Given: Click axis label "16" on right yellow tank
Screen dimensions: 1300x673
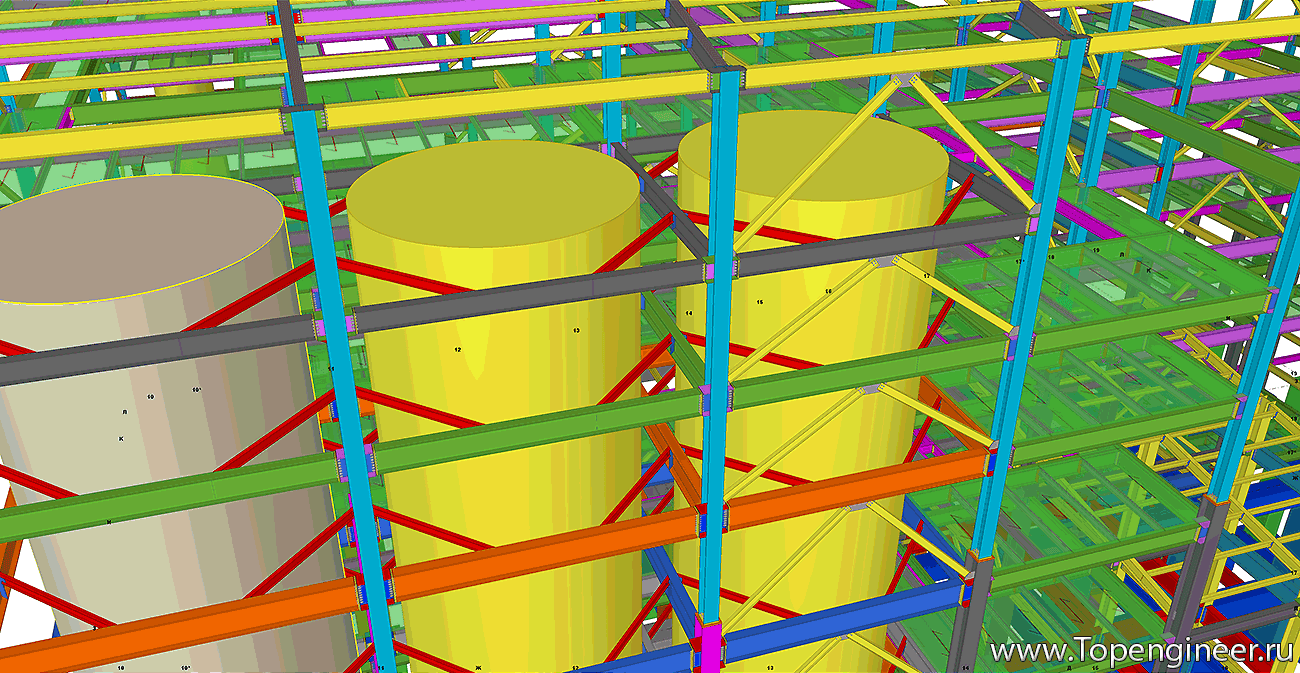Looking at the screenshot, I should click(828, 291).
